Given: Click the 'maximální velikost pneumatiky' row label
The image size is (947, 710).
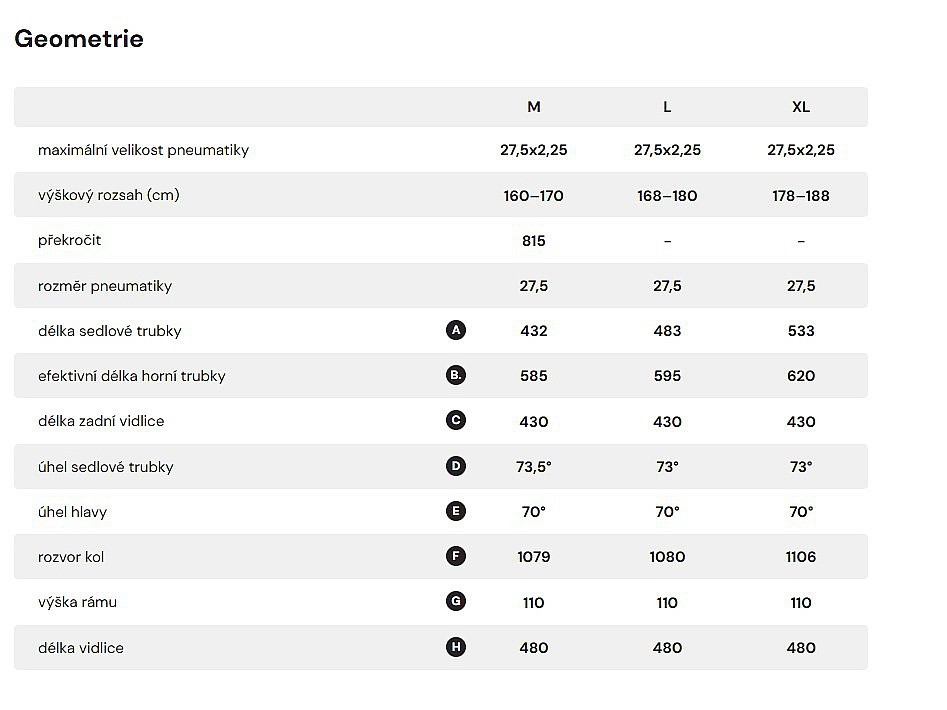Looking at the screenshot, I should [x=143, y=150].
